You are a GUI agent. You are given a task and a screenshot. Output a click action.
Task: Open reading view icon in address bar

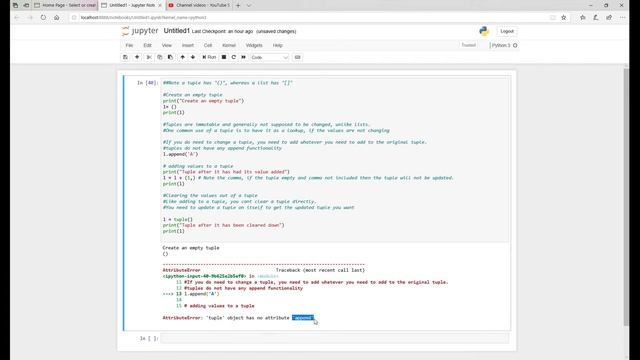(x=553, y=18)
